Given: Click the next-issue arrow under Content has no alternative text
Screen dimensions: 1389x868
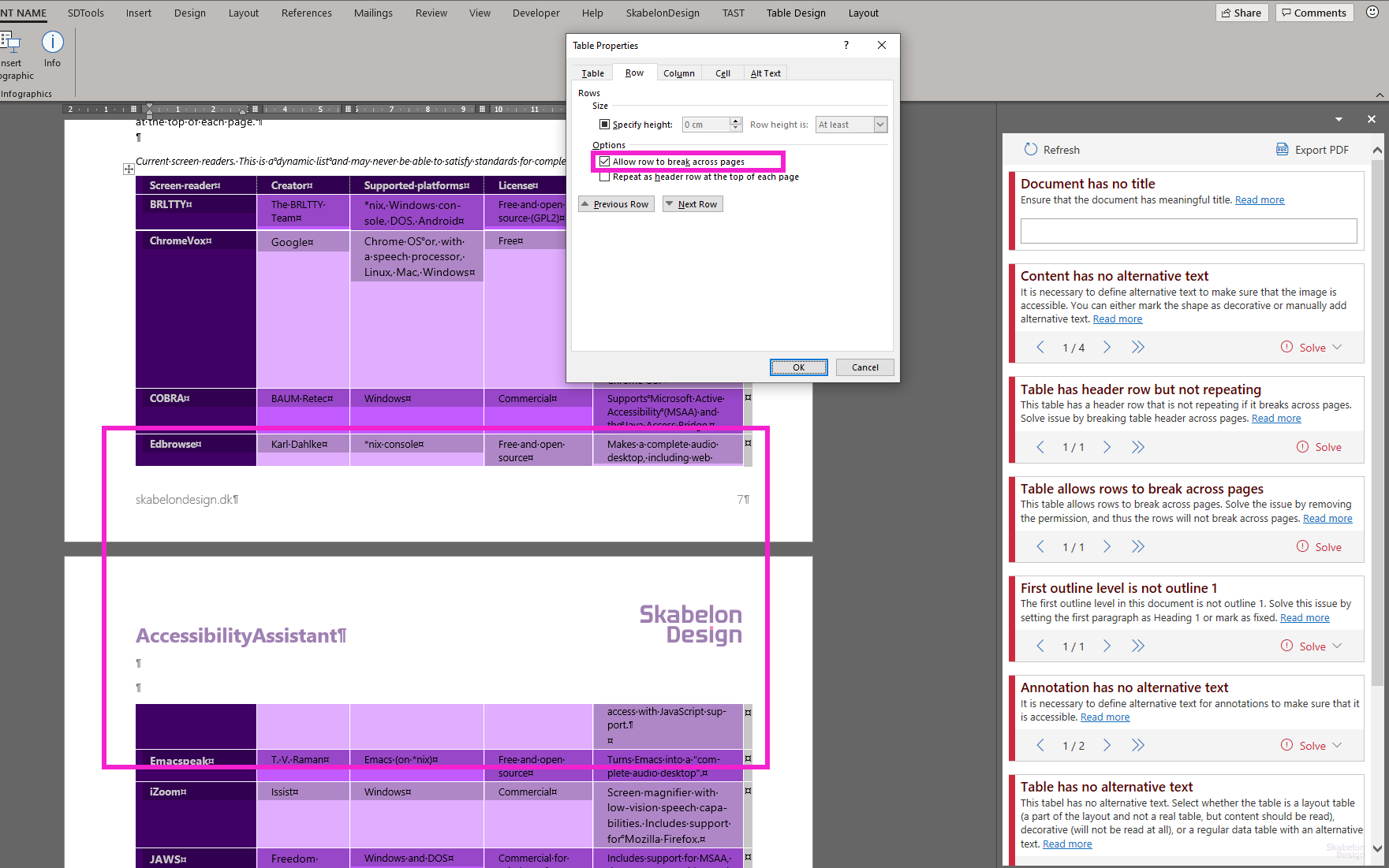Looking at the screenshot, I should tap(1106, 347).
